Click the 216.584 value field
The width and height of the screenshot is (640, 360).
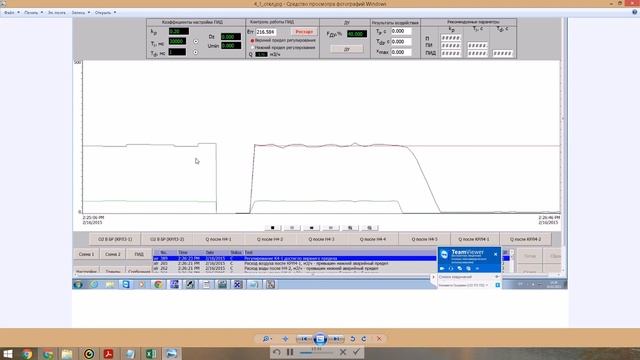pyautogui.click(x=266, y=32)
